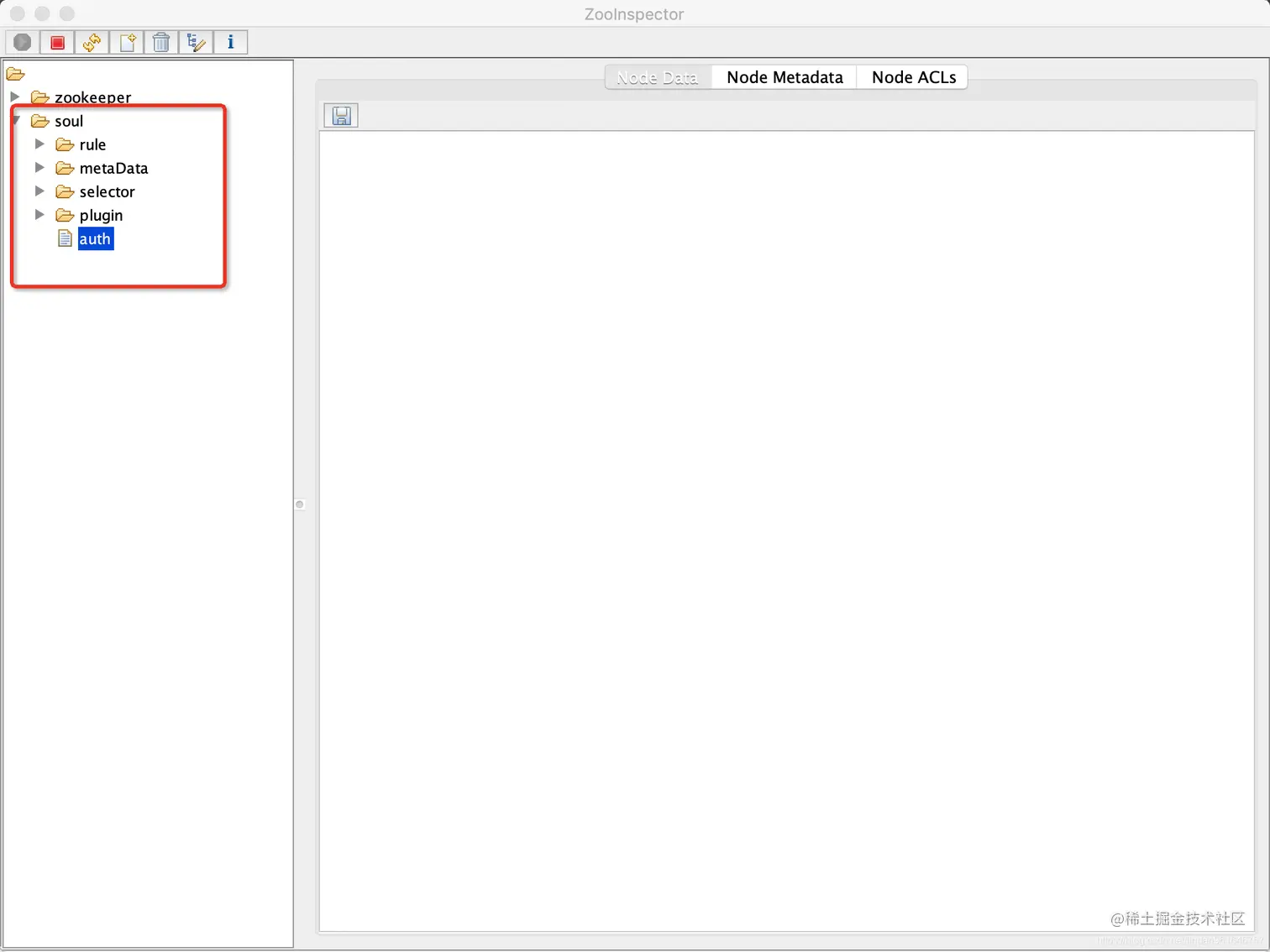Click the split pane divider handle
This screenshot has height=952, width=1270.
coord(300,505)
